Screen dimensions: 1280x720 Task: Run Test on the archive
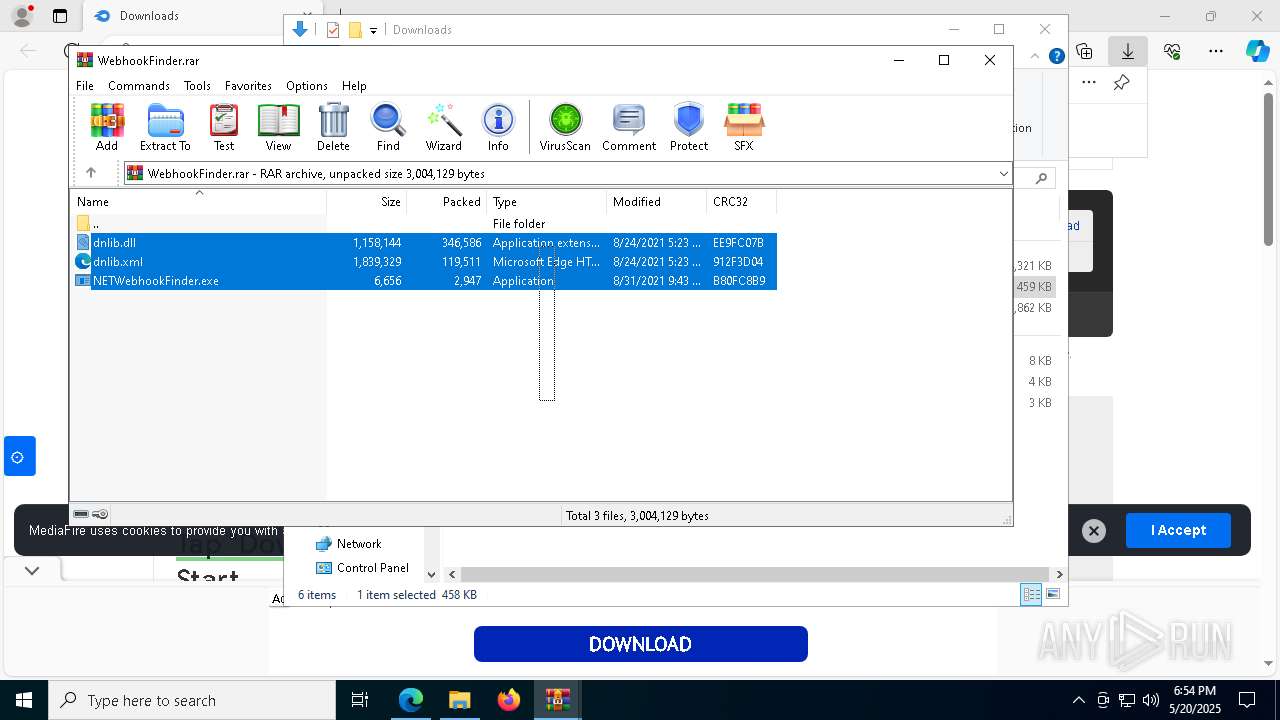(x=224, y=127)
